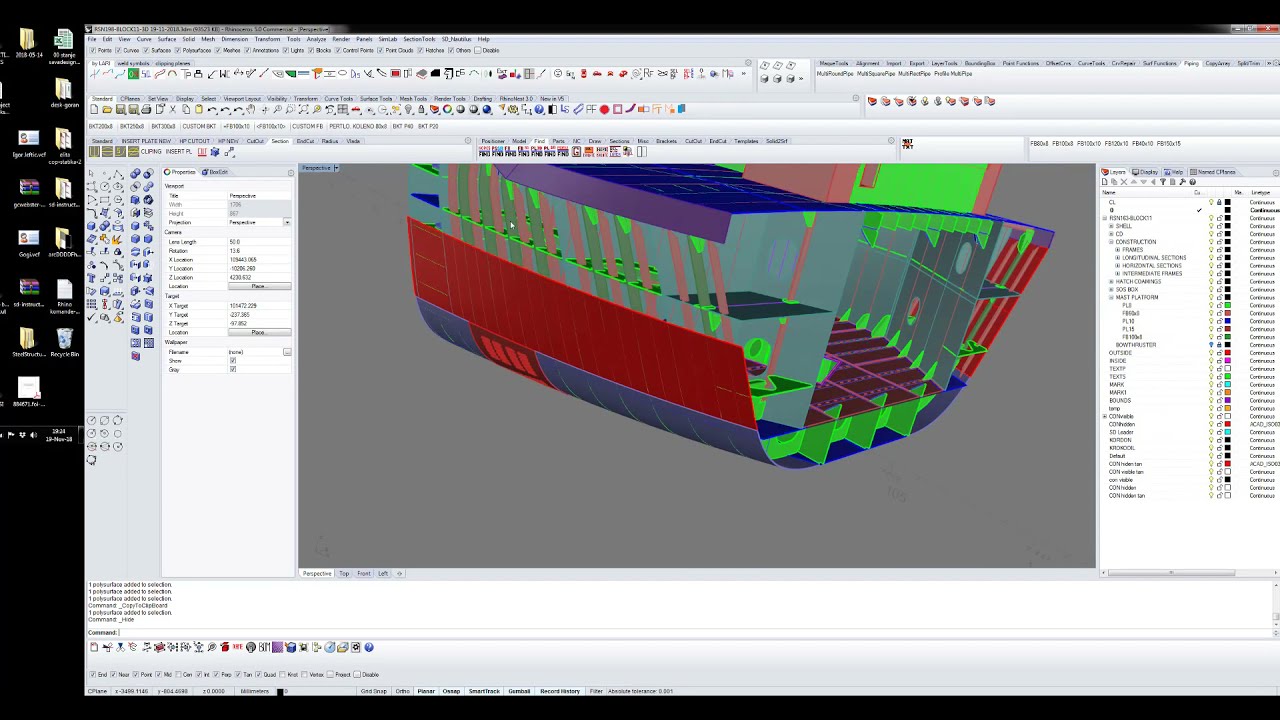Viewport: 1280px width, 720px height.
Task: Click the magenta color swatch of INSIDE layer
Action: click(x=1228, y=361)
